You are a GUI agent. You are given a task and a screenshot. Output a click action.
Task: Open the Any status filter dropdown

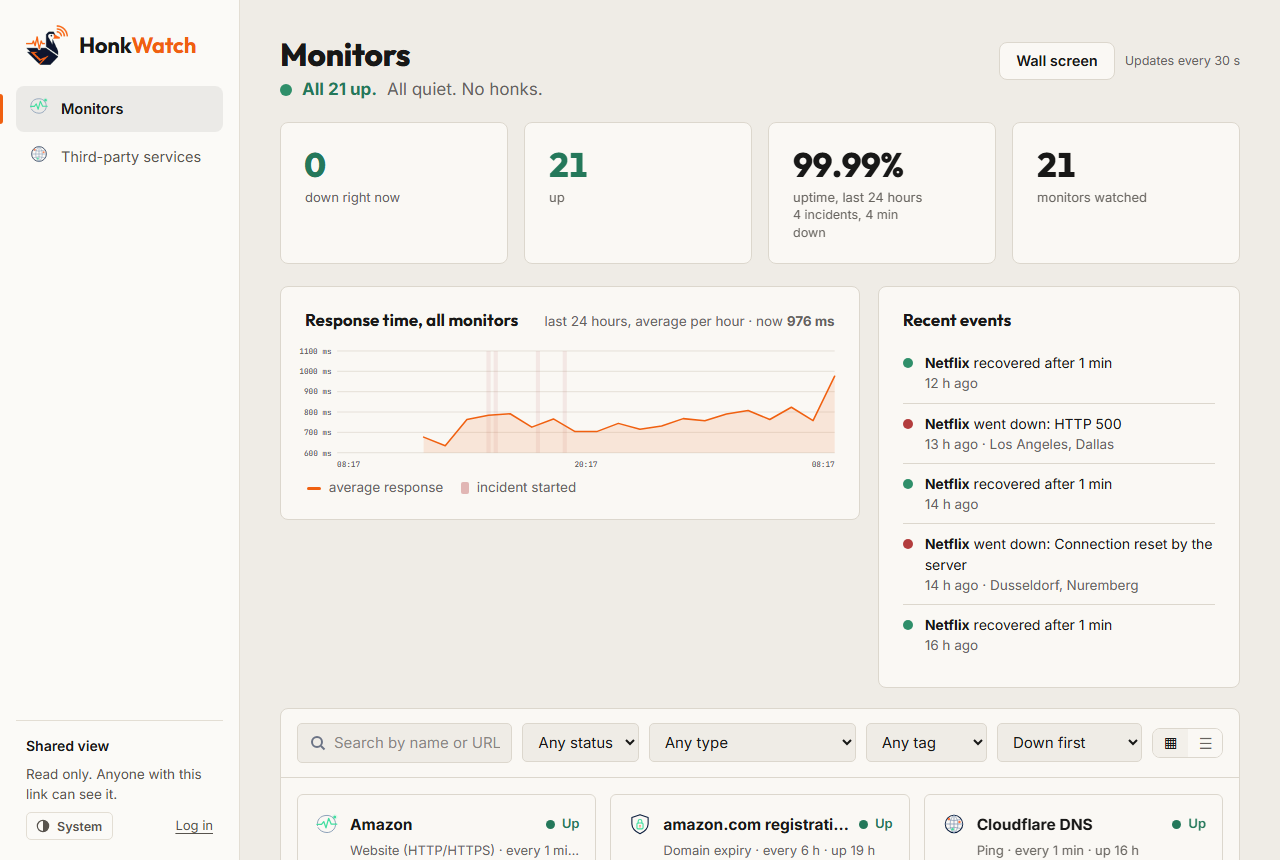[580, 743]
